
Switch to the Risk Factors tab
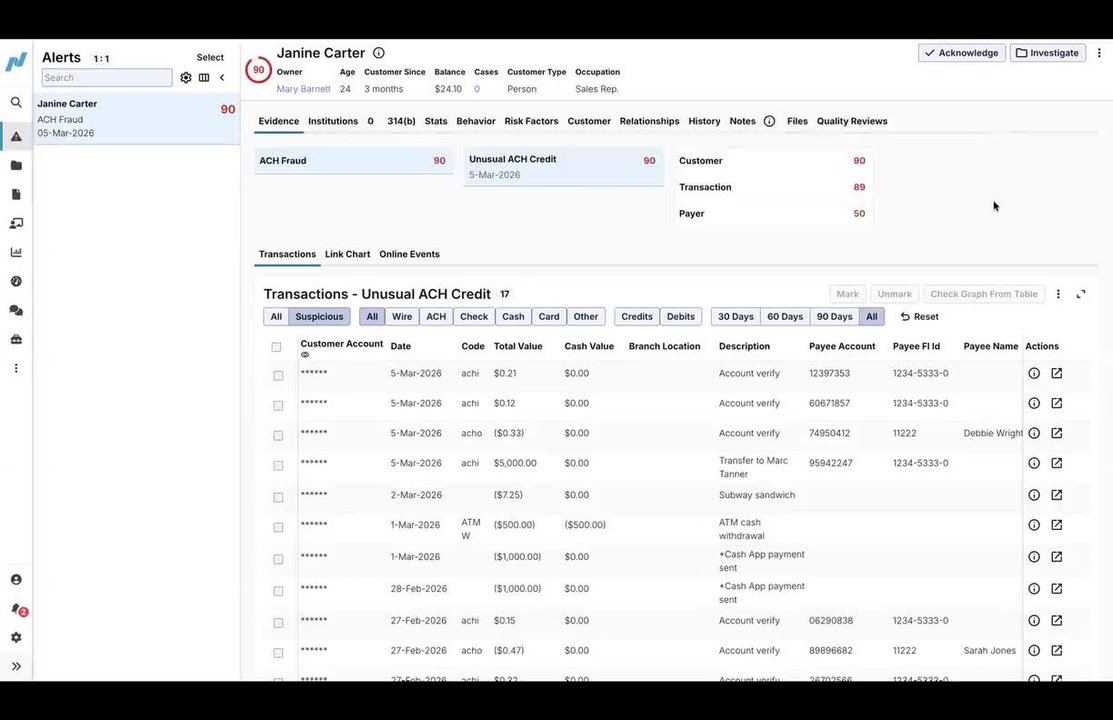point(531,121)
